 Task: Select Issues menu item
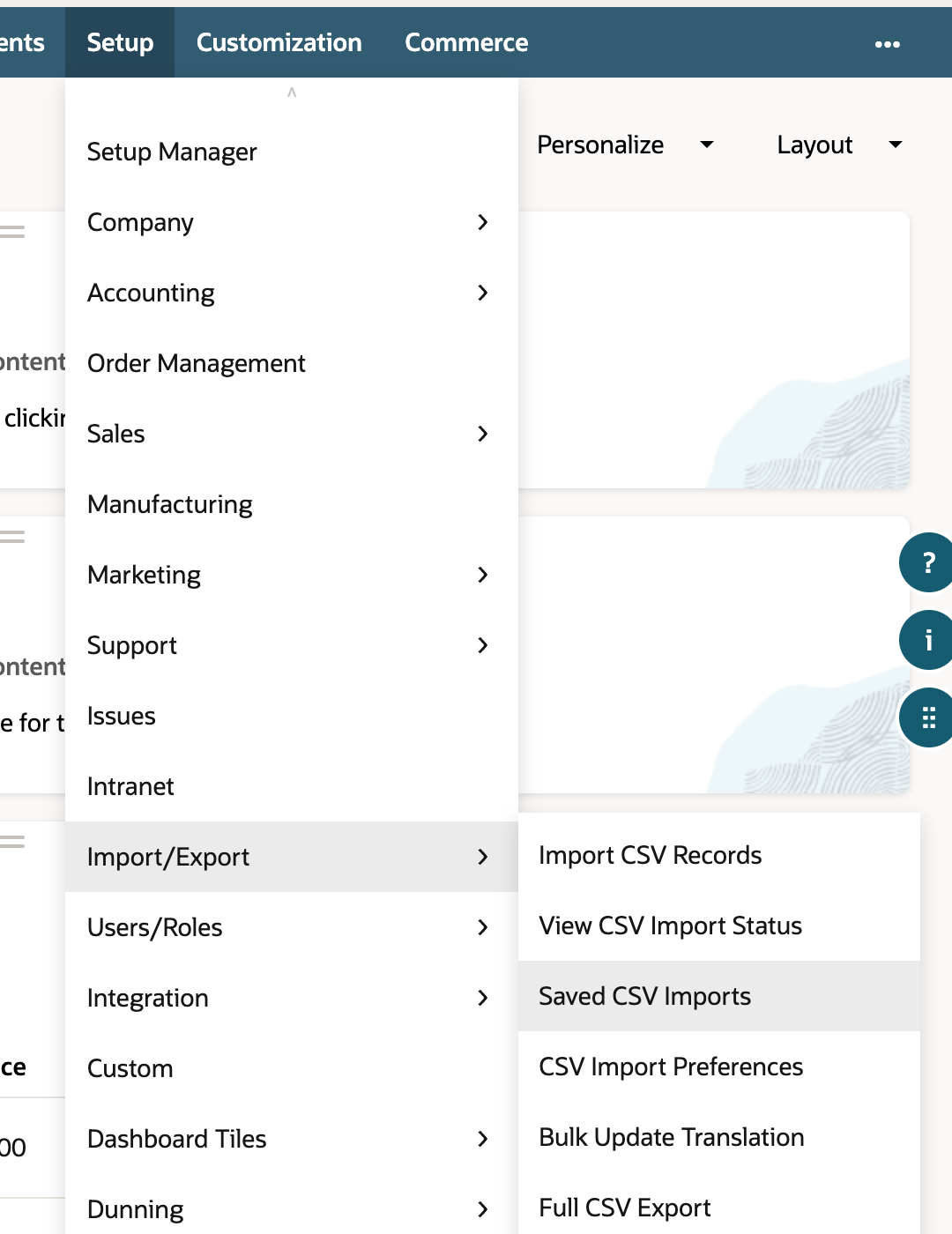(291, 716)
